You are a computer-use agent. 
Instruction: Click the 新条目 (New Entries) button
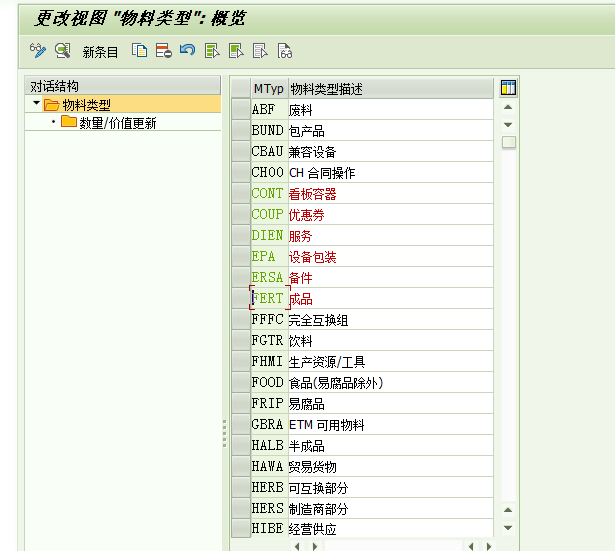(x=100, y=52)
